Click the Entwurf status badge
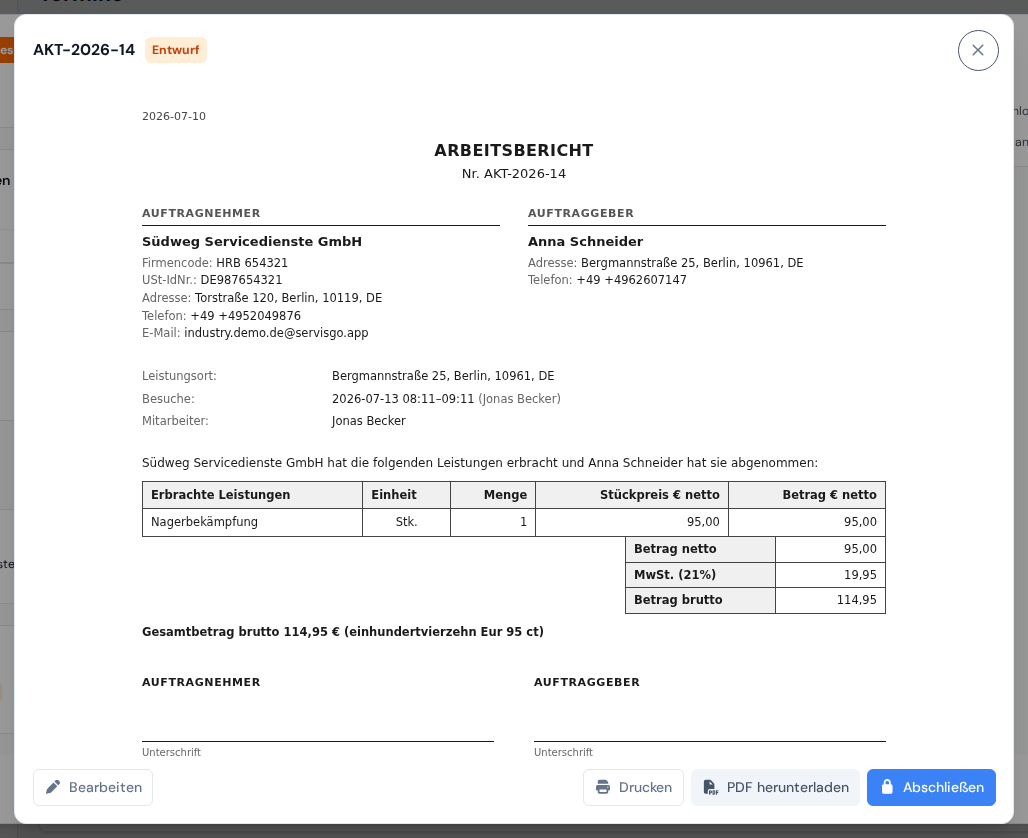Screen dimensions: 1028x838 (x=176, y=50)
